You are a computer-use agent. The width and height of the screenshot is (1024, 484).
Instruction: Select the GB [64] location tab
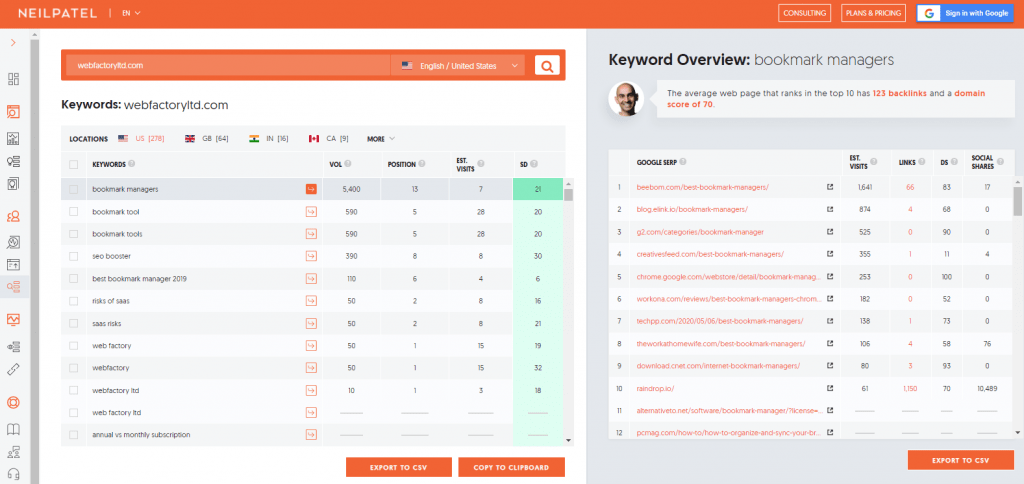207,138
